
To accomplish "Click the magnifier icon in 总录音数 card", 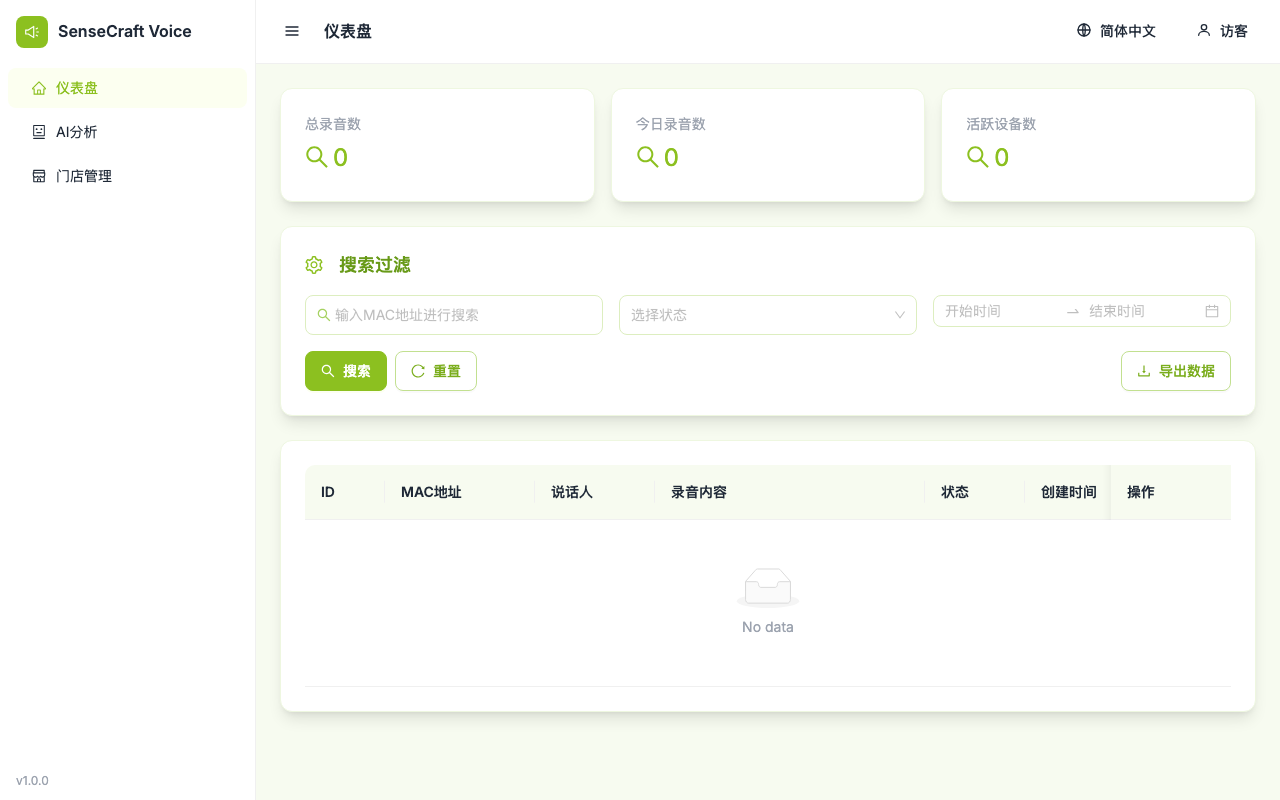I will point(316,157).
